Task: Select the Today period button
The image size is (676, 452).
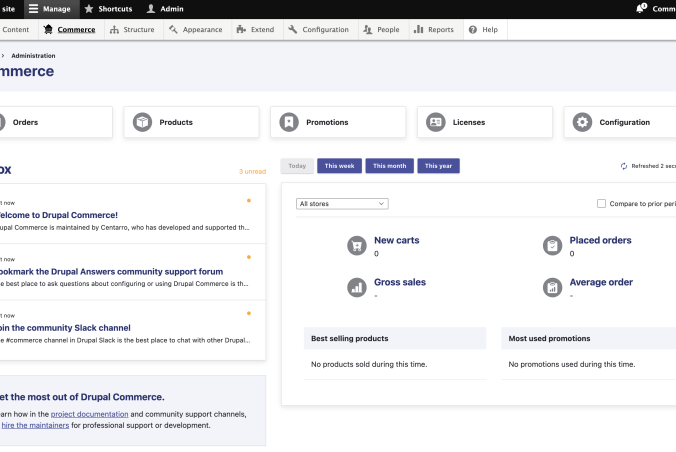Action: tap(297, 166)
